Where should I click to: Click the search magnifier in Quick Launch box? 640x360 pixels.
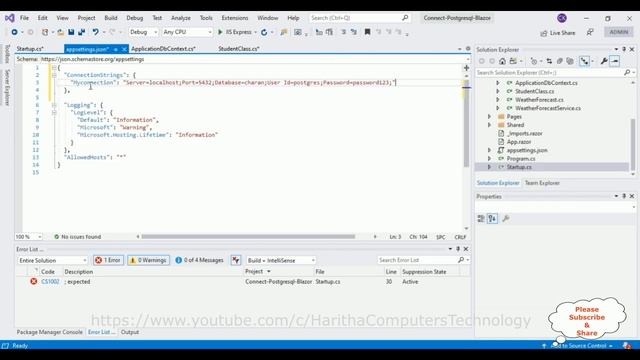point(405,18)
